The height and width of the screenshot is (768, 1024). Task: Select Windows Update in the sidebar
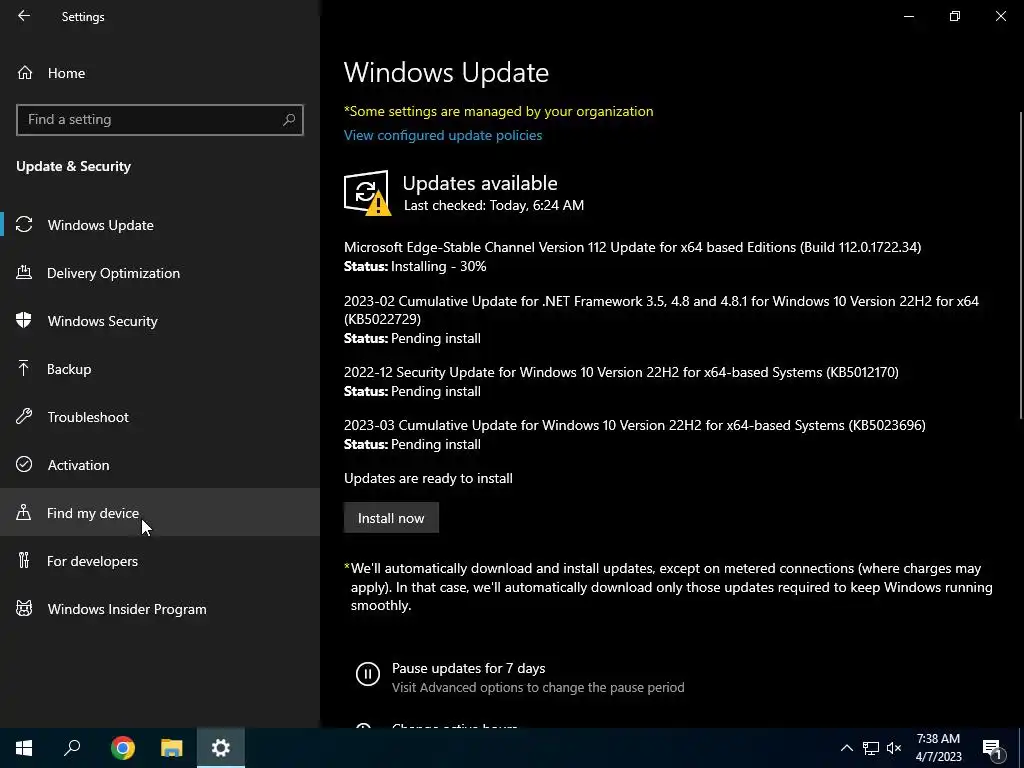point(160,225)
